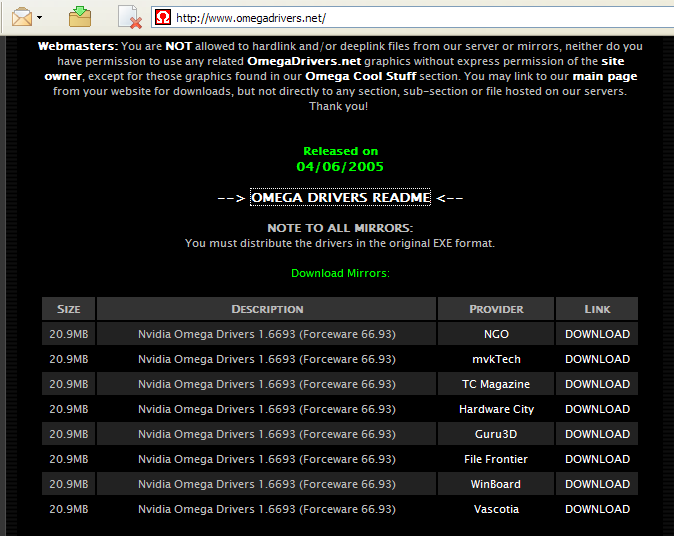Click the Thank you! text line
This screenshot has height=536, width=674.
[338, 106]
